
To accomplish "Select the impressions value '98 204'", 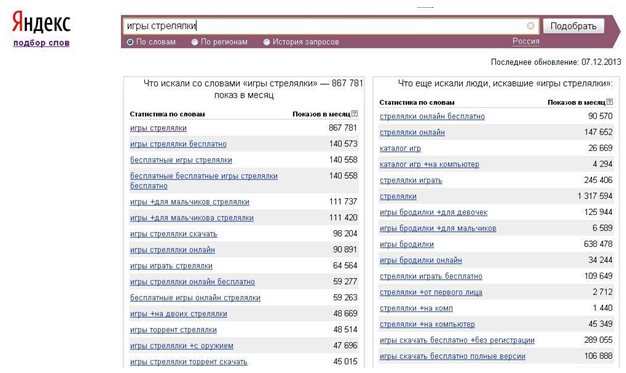I will click(345, 234).
